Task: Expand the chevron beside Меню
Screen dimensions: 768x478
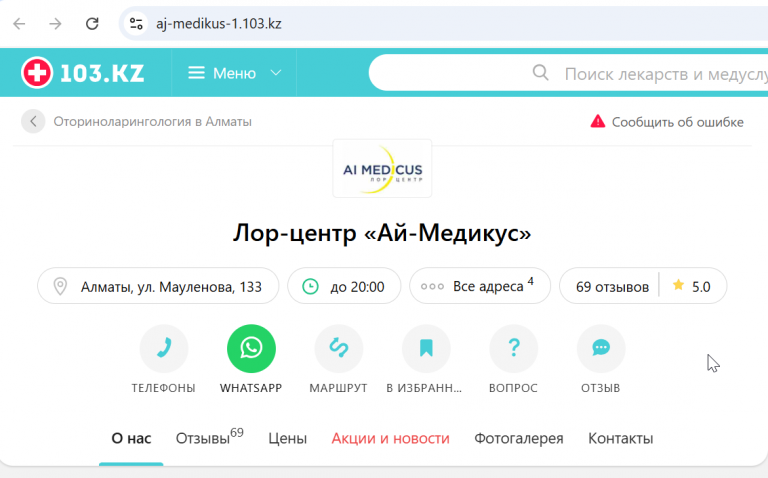Action: (x=276, y=72)
